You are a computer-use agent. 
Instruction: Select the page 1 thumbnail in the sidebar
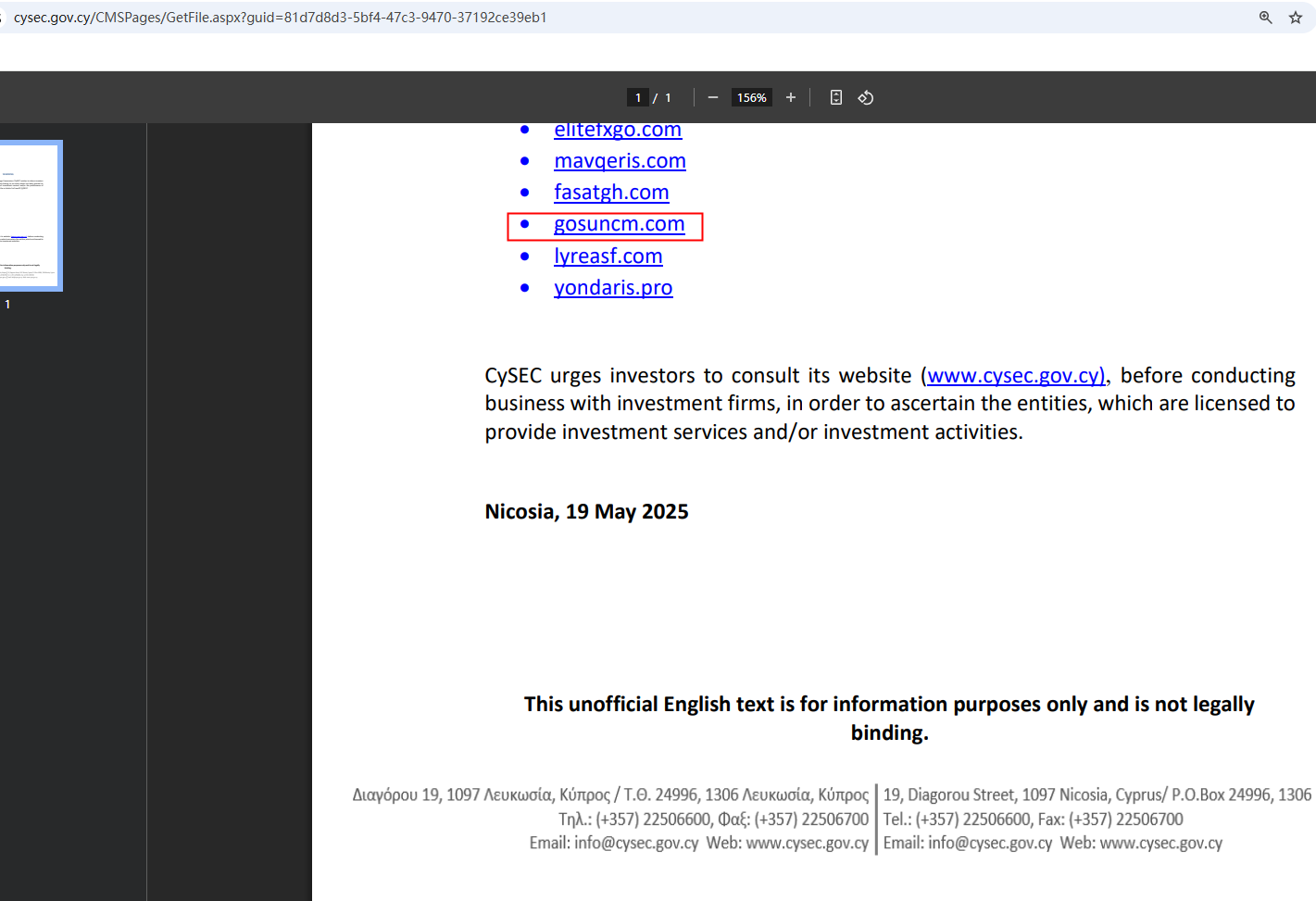[30, 215]
